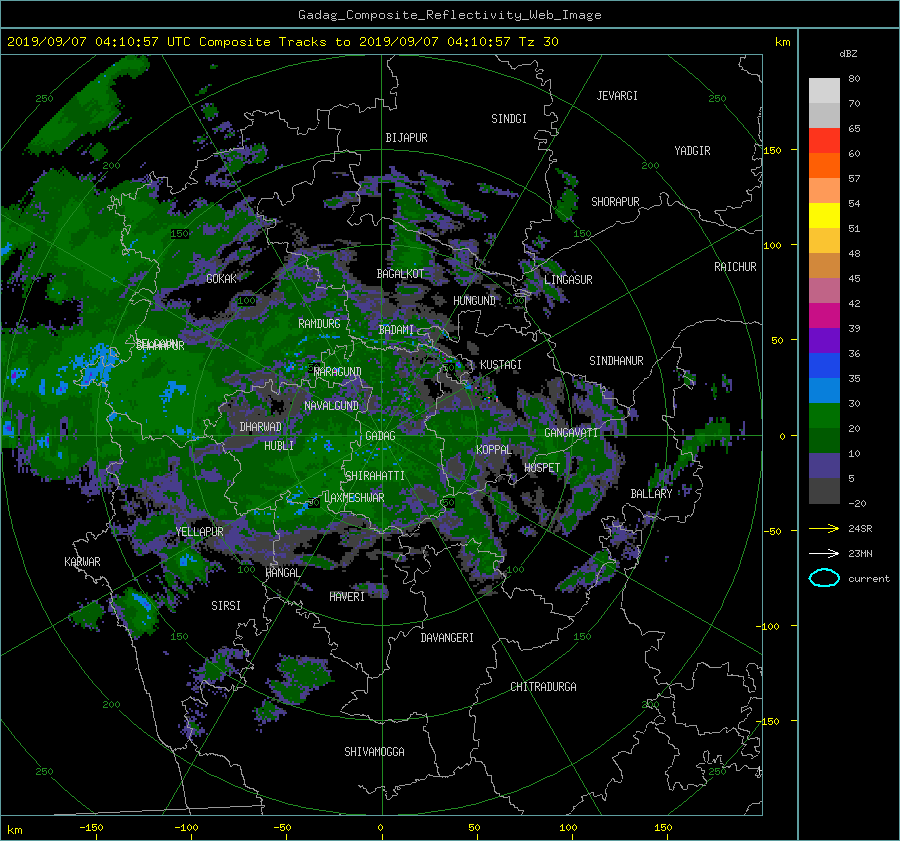Click the SHIRAHATTI city label

(x=375, y=476)
